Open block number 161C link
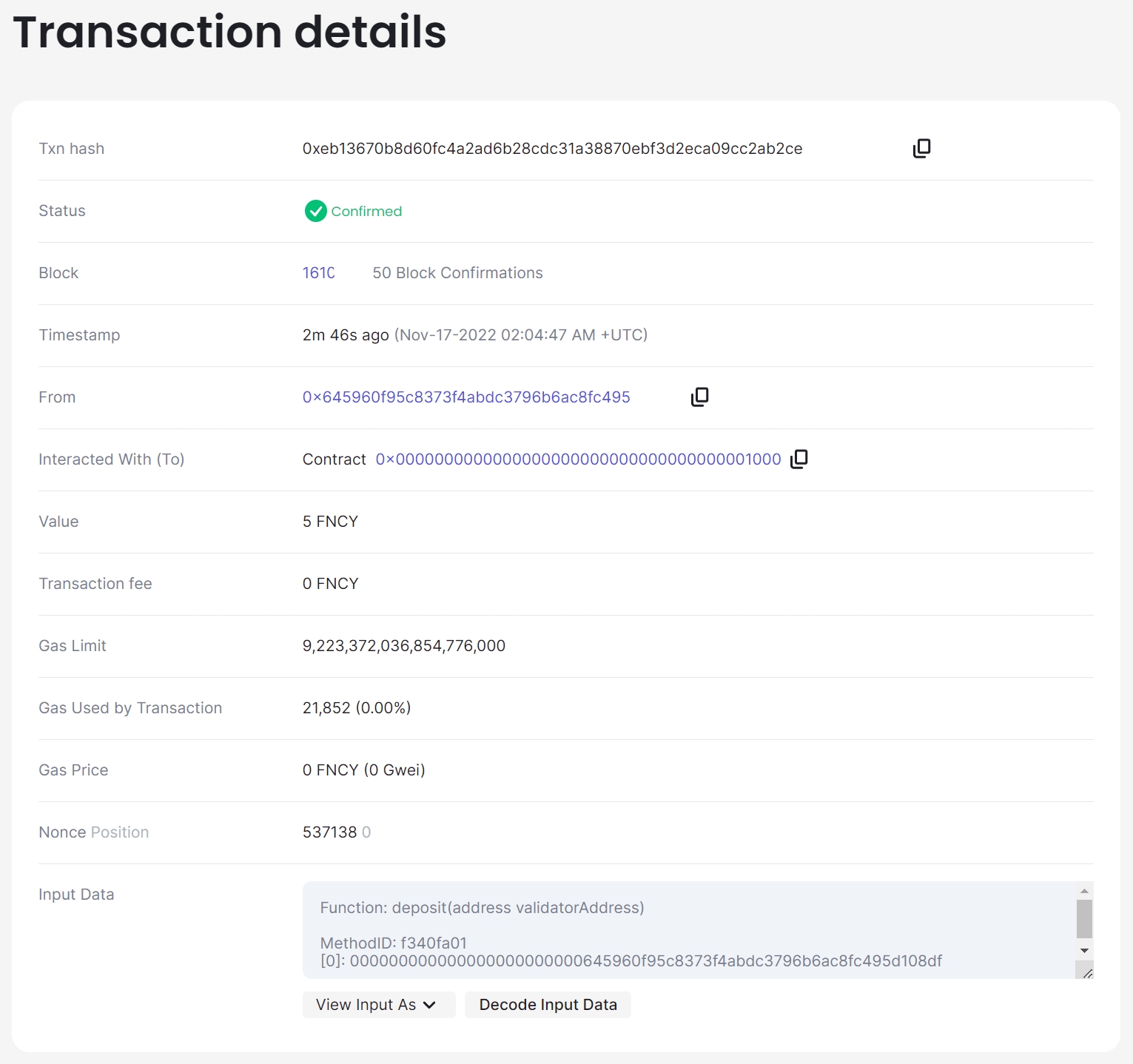The height and width of the screenshot is (1064, 1133). click(318, 273)
